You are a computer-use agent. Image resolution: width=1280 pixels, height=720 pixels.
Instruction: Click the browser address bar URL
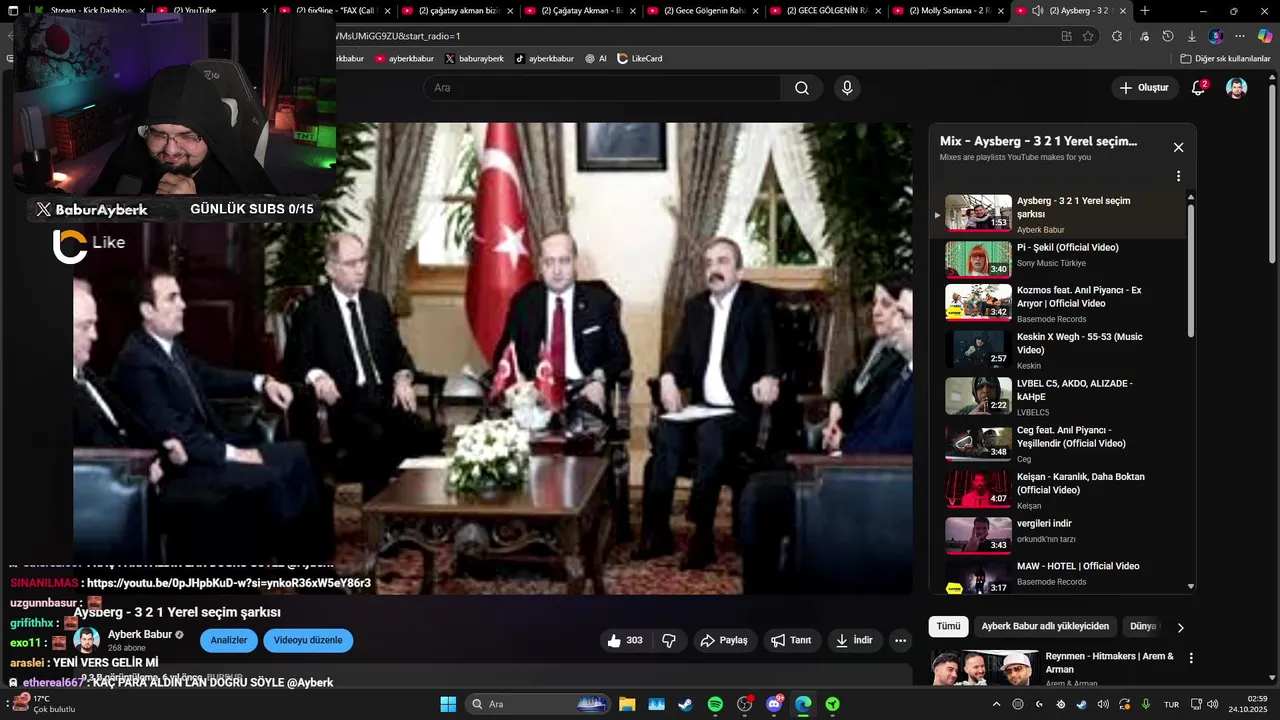coord(400,36)
